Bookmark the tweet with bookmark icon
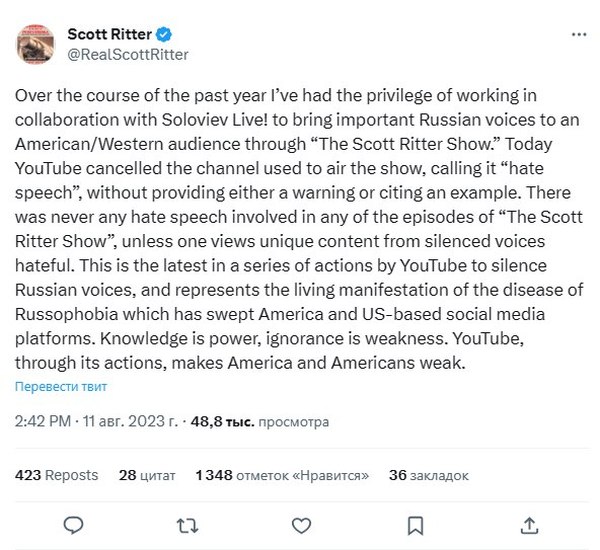Screen dimensions: 600x550 click(x=416, y=525)
